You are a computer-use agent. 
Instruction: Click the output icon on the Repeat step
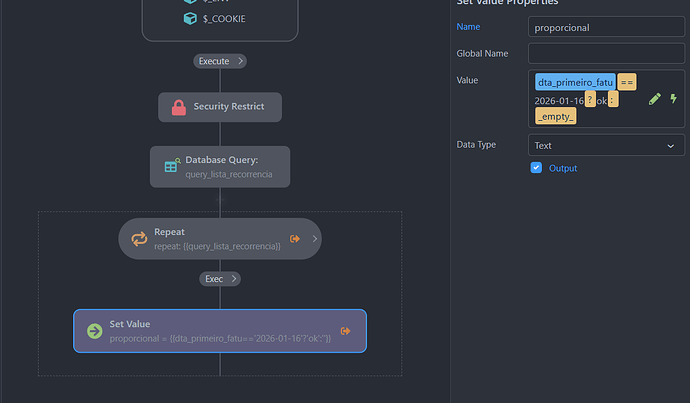click(295, 239)
